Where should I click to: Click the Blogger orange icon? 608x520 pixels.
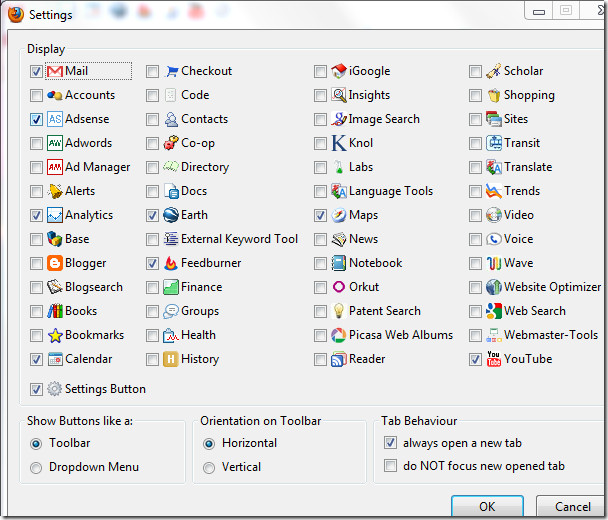click(55, 263)
